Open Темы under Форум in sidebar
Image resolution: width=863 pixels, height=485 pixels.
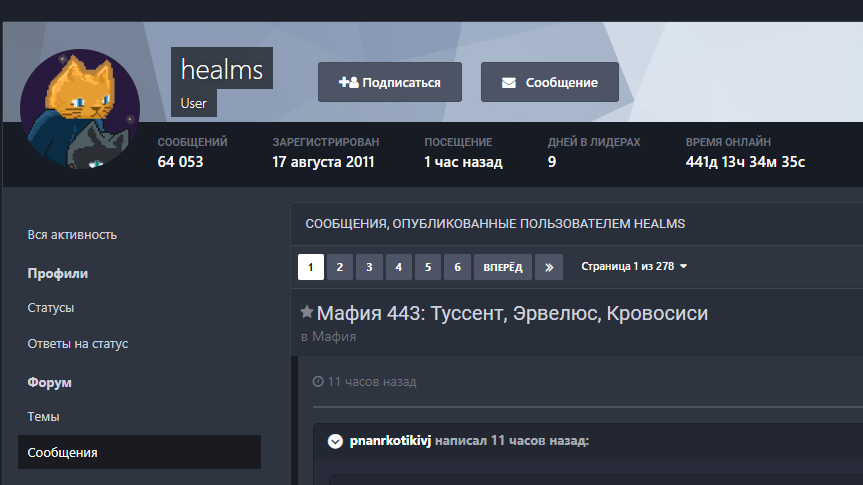[x=43, y=417]
